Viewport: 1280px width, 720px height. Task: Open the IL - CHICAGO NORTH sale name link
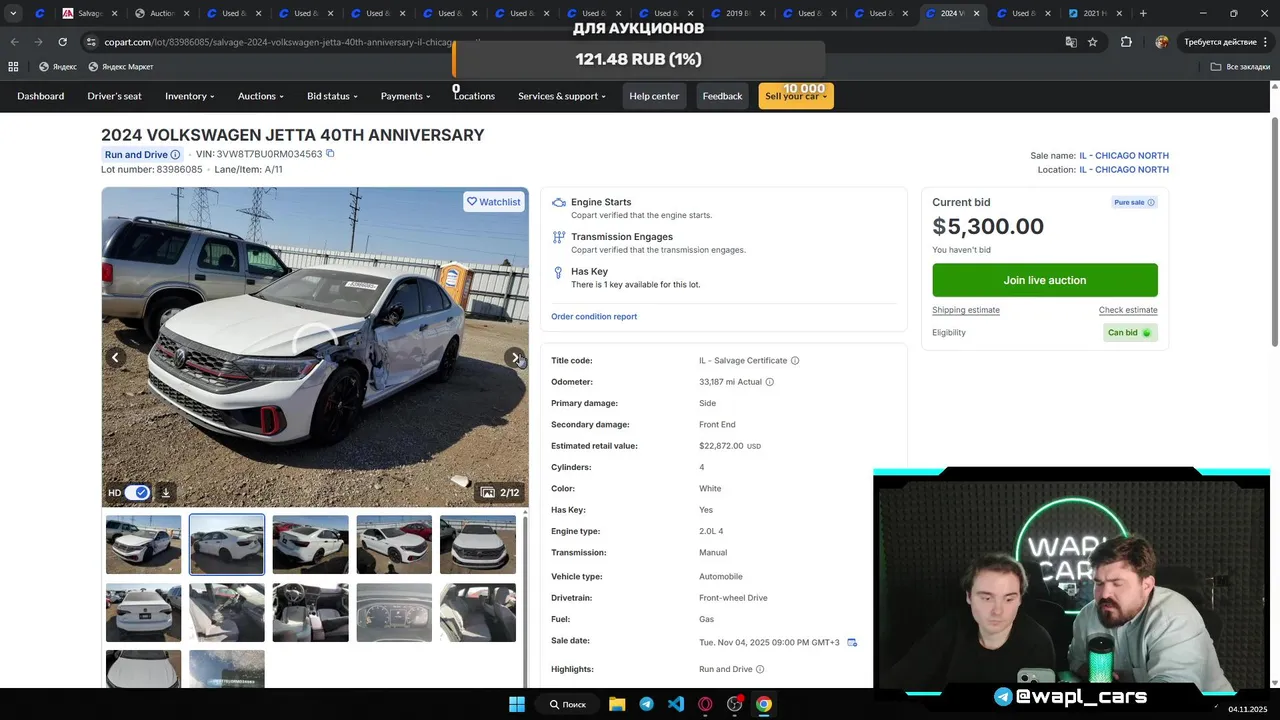click(x=1124, y=156)
